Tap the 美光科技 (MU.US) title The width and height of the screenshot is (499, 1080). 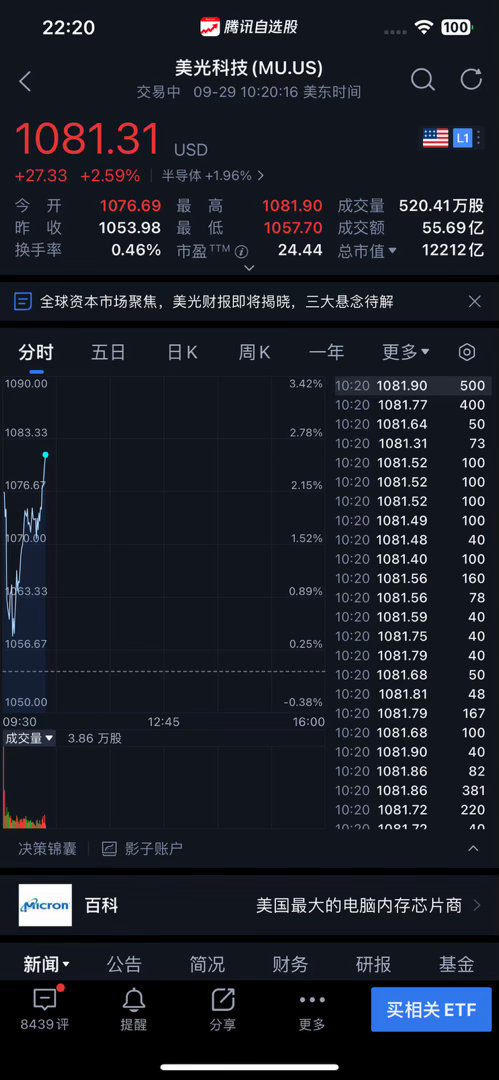pos(249,68)
